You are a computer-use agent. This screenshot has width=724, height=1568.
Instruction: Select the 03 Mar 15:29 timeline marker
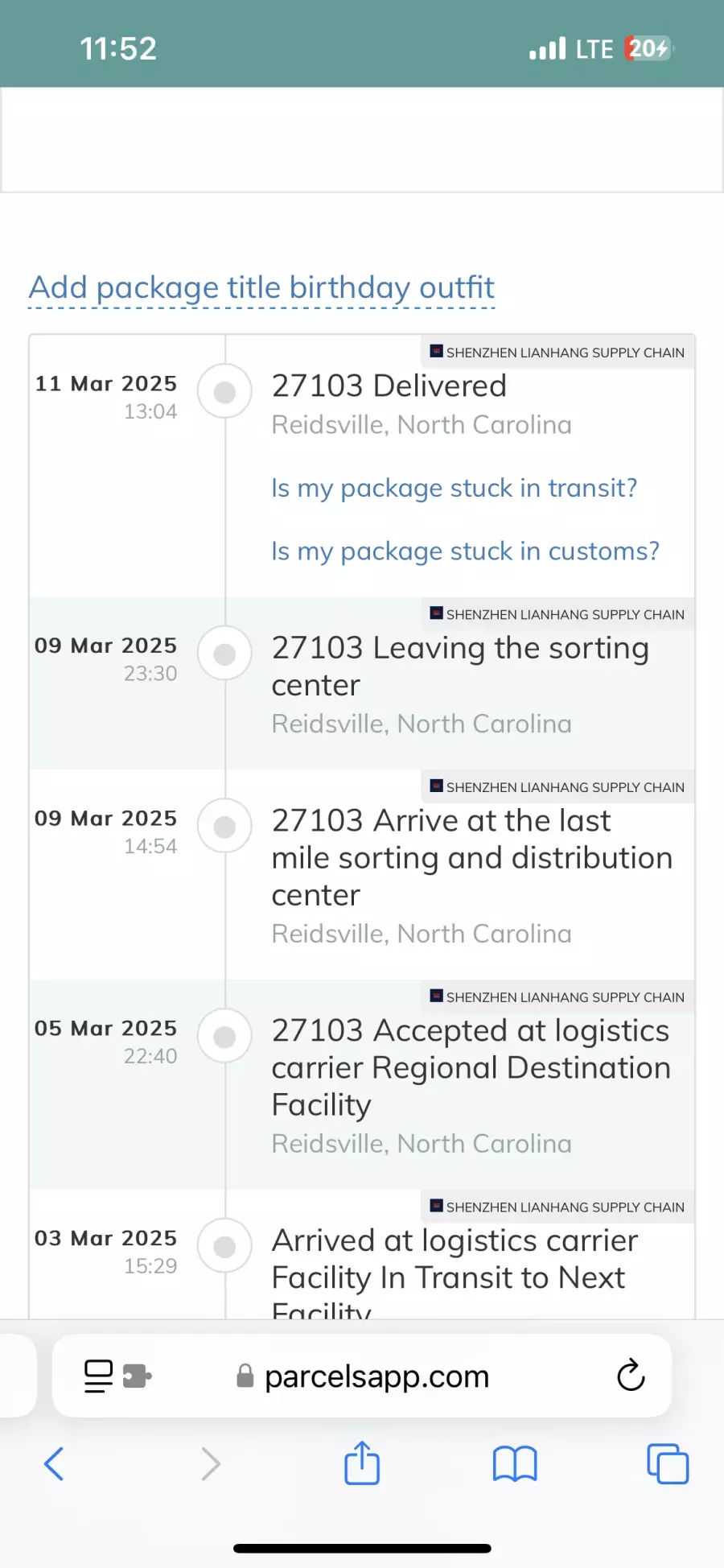225,1246
